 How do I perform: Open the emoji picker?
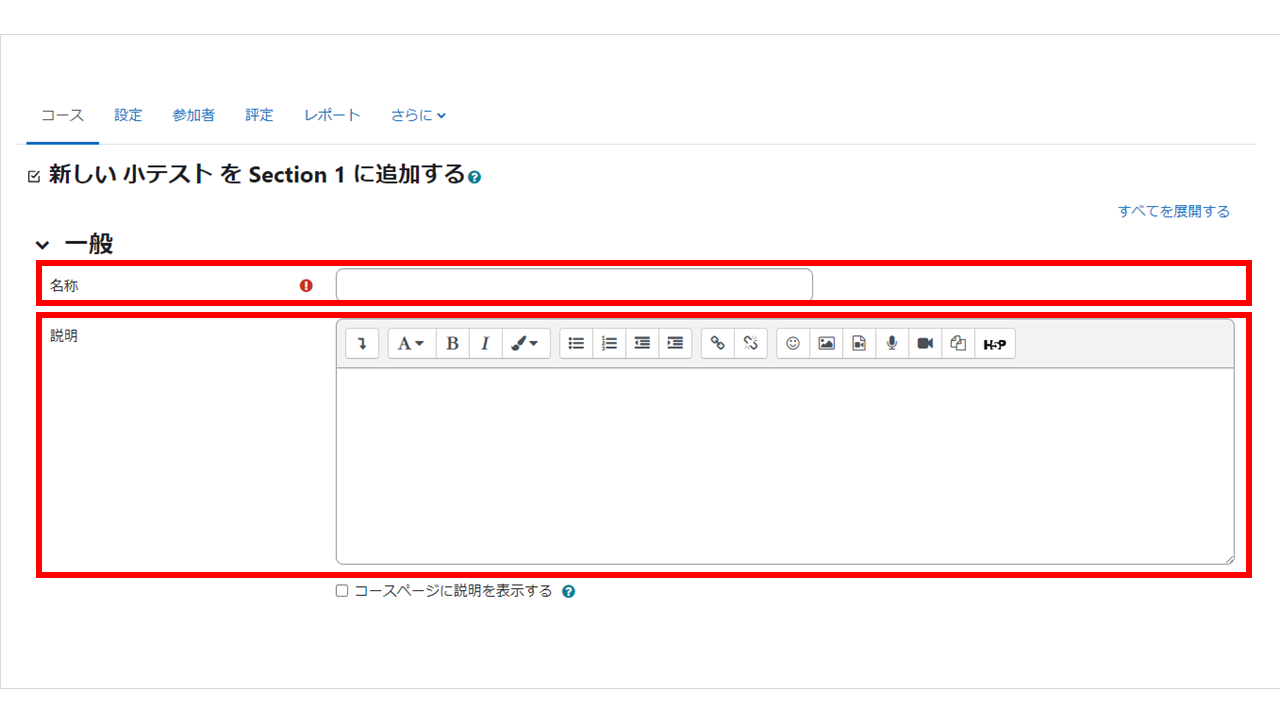793,343
